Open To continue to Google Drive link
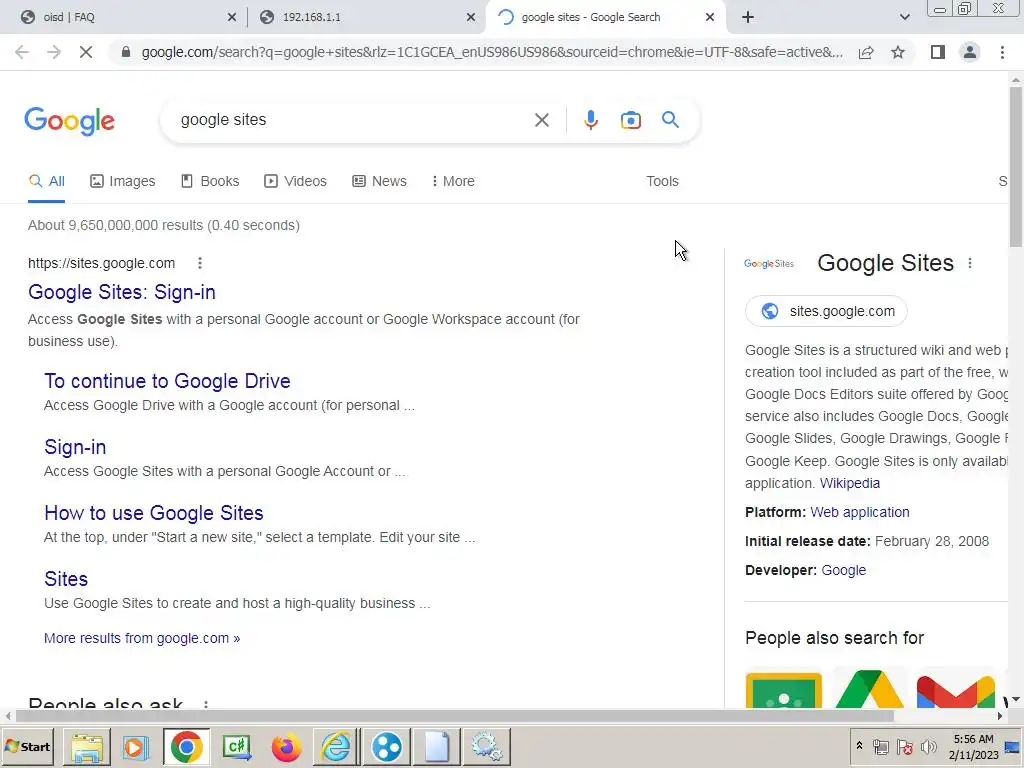 (167, 381)
